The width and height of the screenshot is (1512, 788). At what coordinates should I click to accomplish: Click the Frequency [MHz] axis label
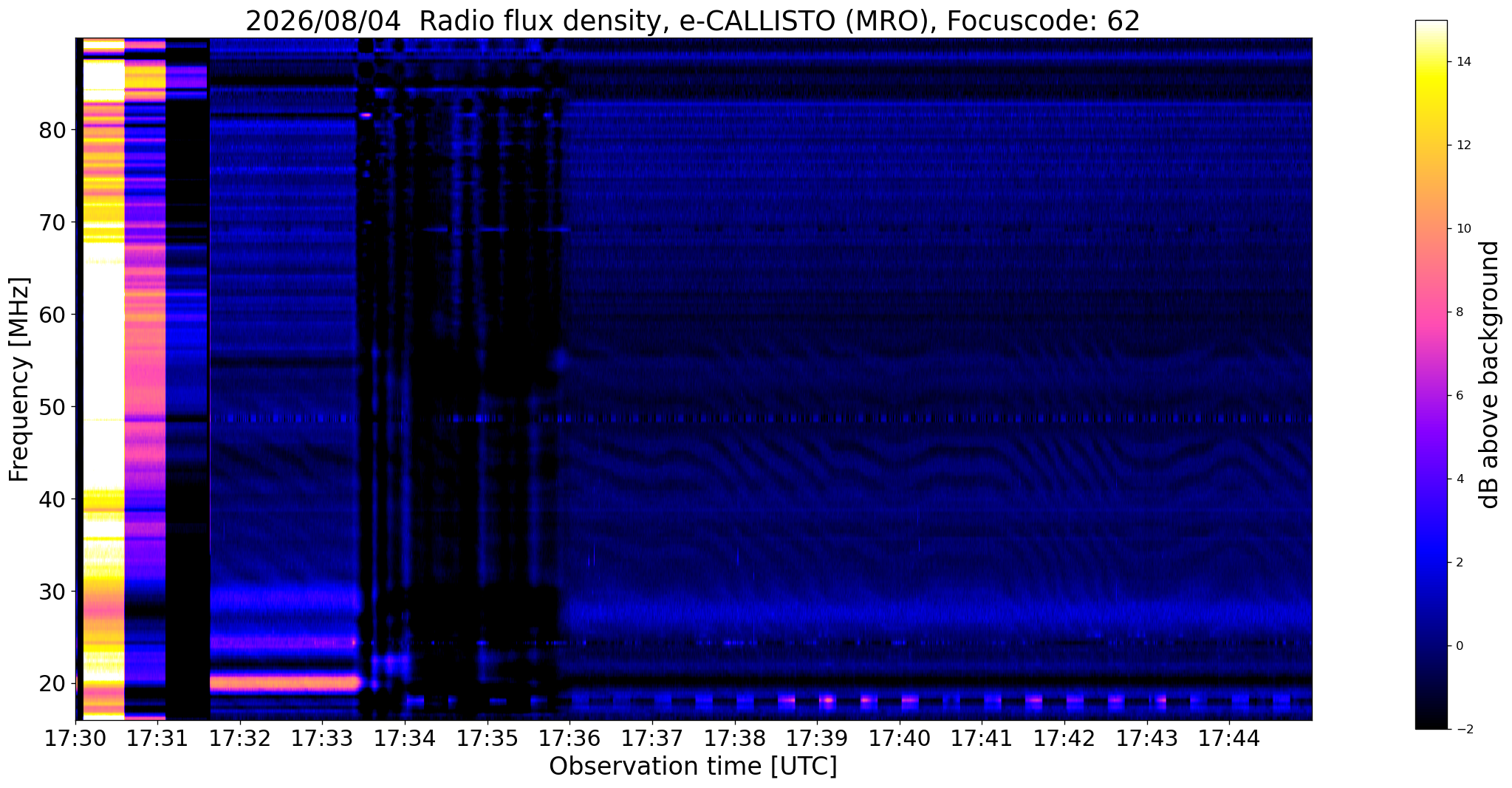pyautogui.click(x=19, y=380)
